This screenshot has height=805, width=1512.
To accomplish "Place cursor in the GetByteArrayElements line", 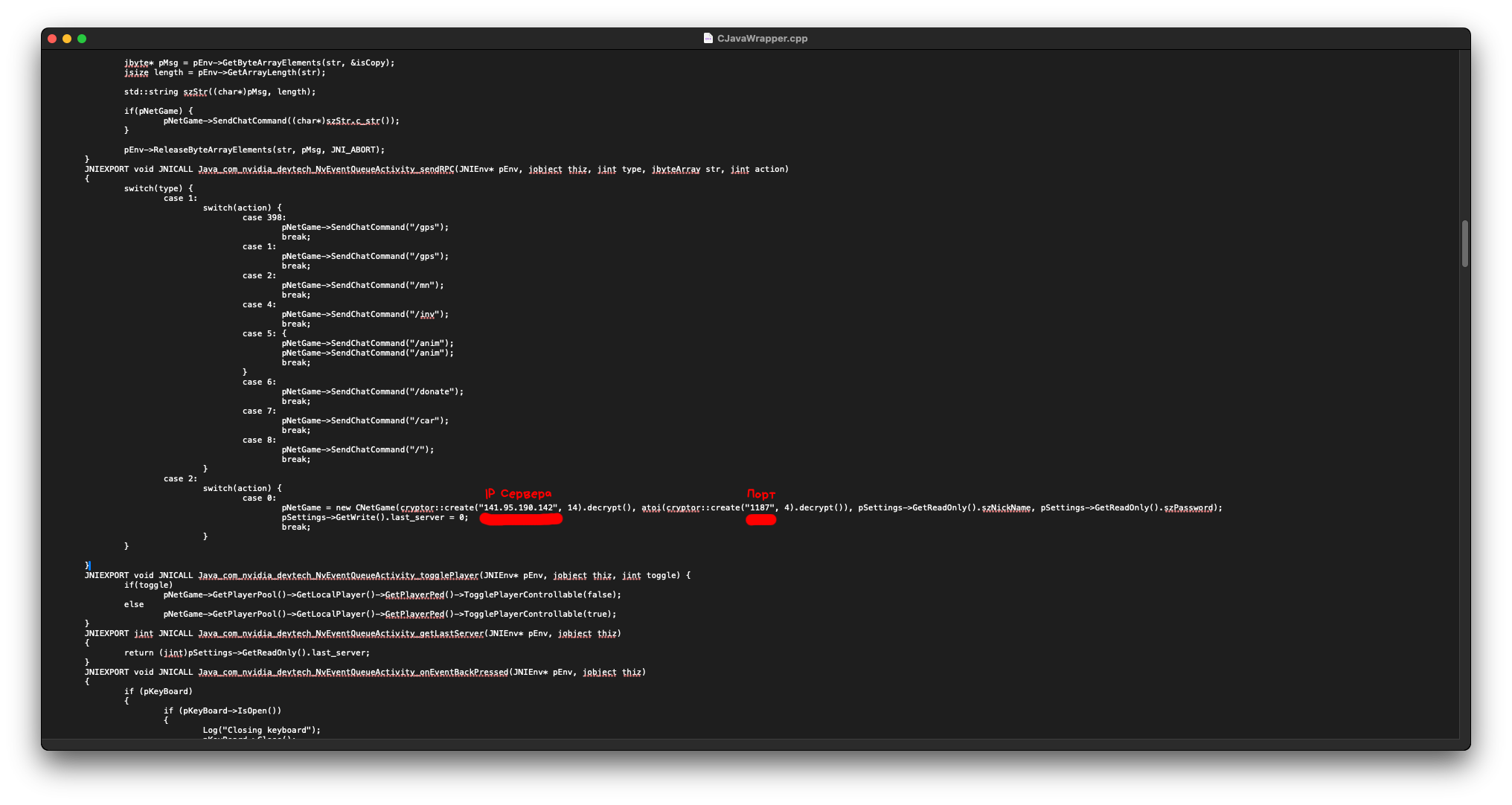I will point(259,62).
